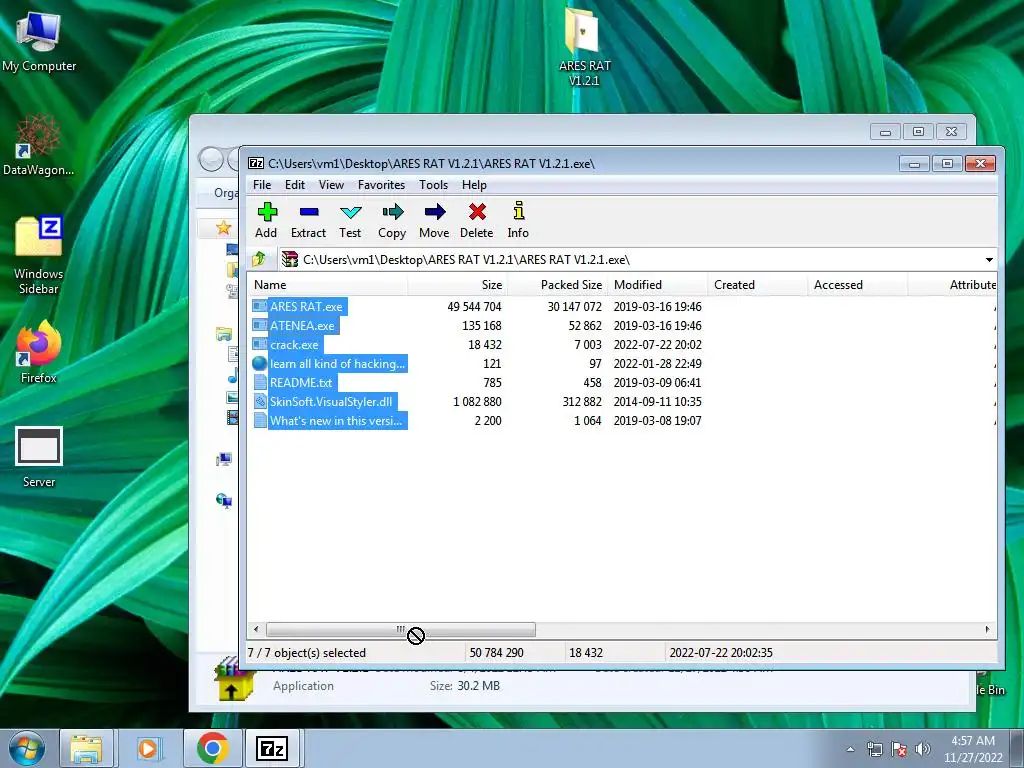Open Windows Explorer from taskbar

click(x=86, y=748)
